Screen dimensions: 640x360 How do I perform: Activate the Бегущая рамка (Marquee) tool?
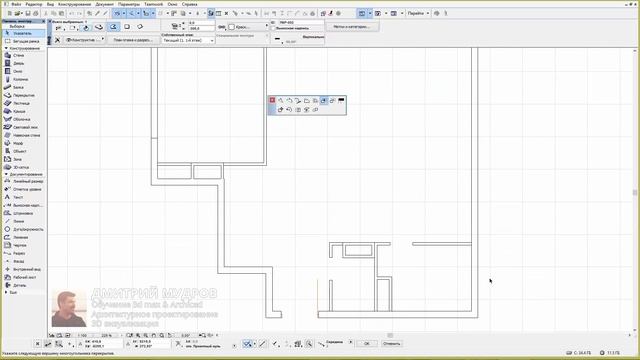pyautogui.click(x=23, y=41)
